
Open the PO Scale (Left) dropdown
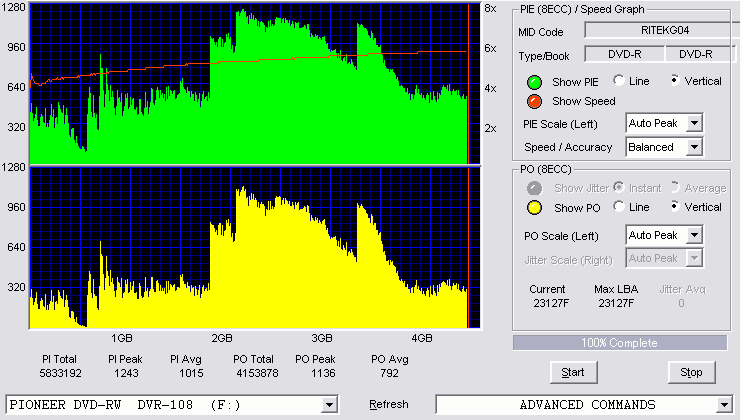(x=694, y=235)
